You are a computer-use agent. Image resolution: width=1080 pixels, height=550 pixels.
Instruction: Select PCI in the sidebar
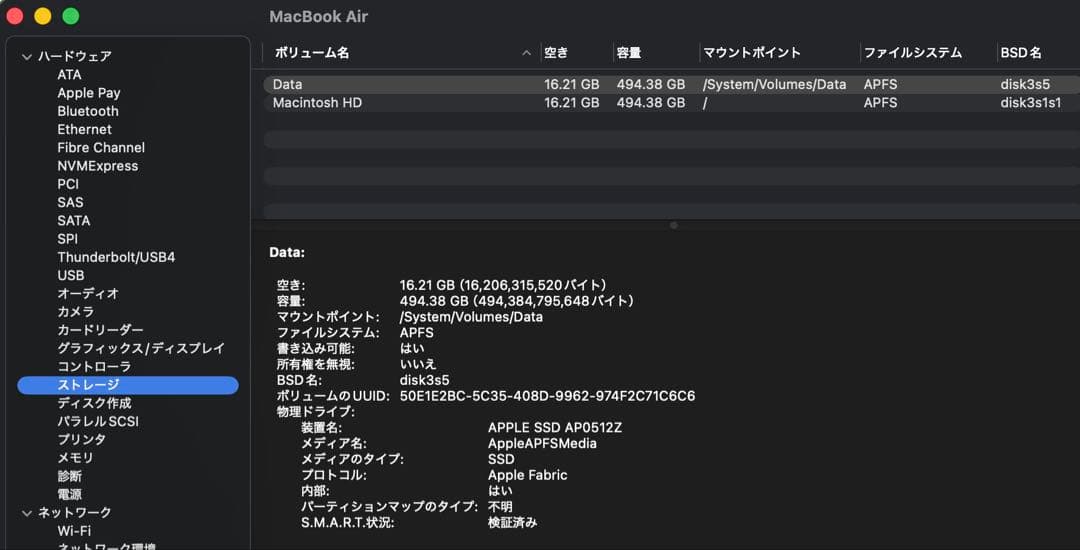pyautogui.click(x=68, y=184)
